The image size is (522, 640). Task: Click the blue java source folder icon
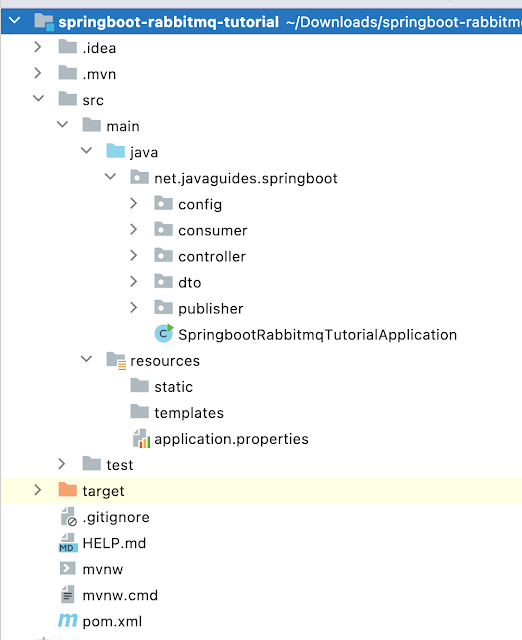116,151
